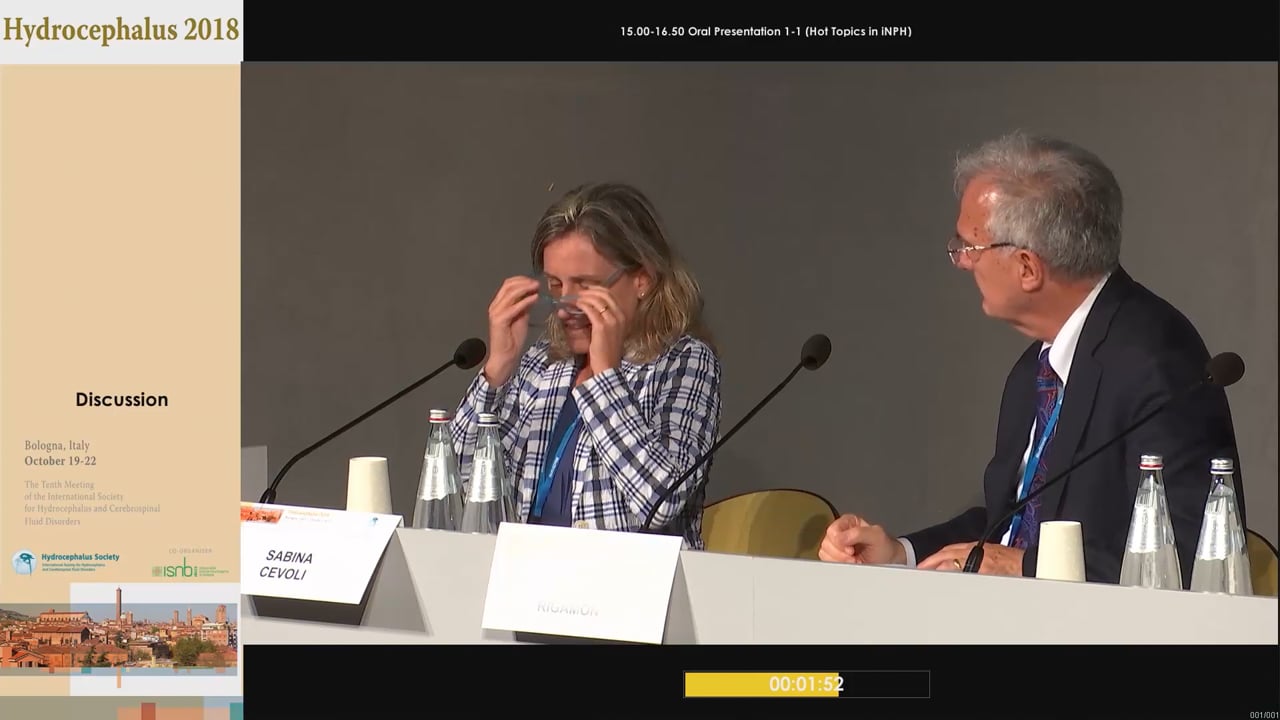Screen dimensions: 1280x720
Task: Click the 'October 19-22' date text
Action: 61,461
